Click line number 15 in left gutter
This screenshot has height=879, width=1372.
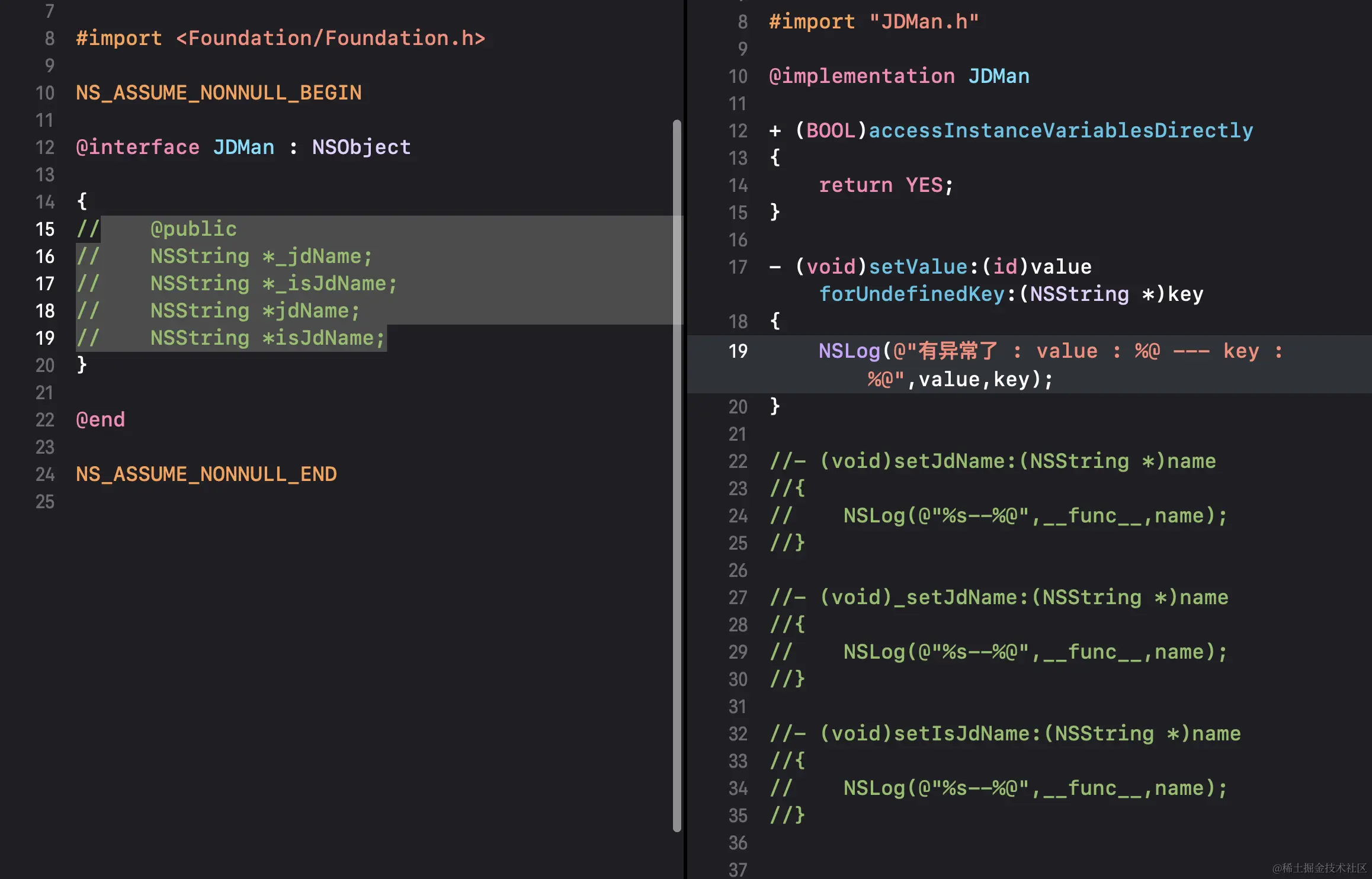45,229
